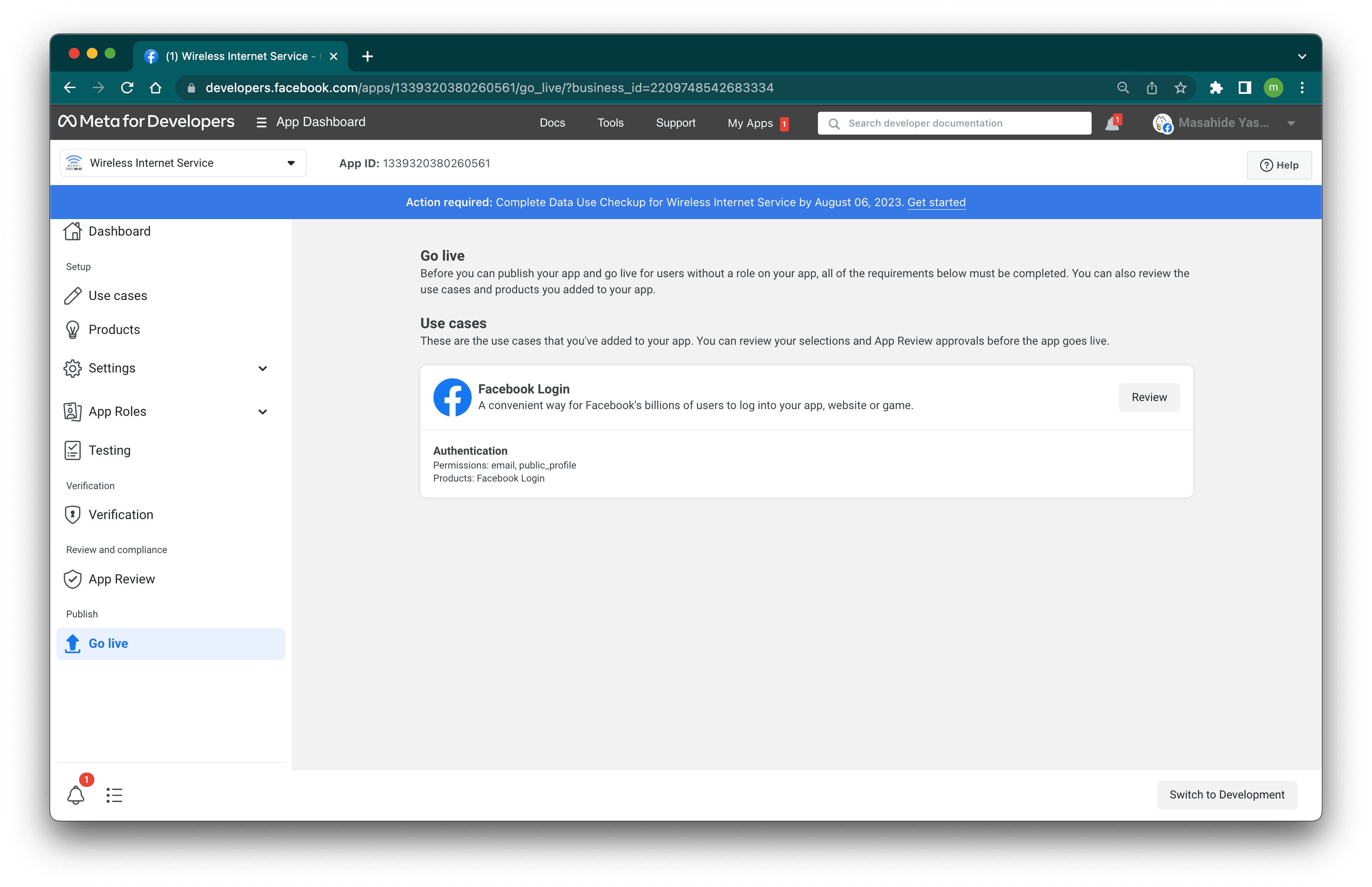Click the lock icon in address bar

click(x=192, y=88)
